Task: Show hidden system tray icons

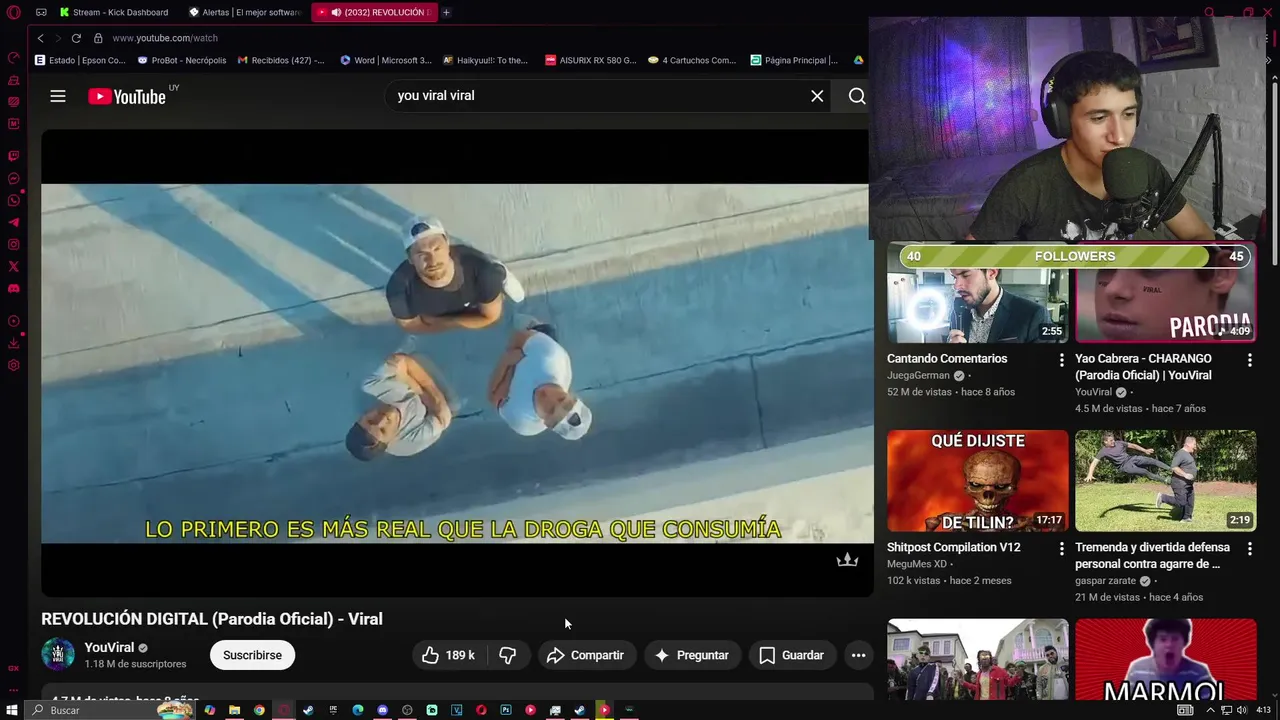Action: coord(1211,710)
